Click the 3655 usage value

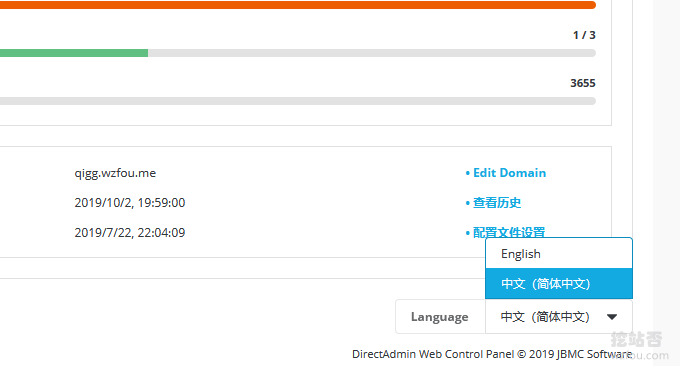[583, 83]
